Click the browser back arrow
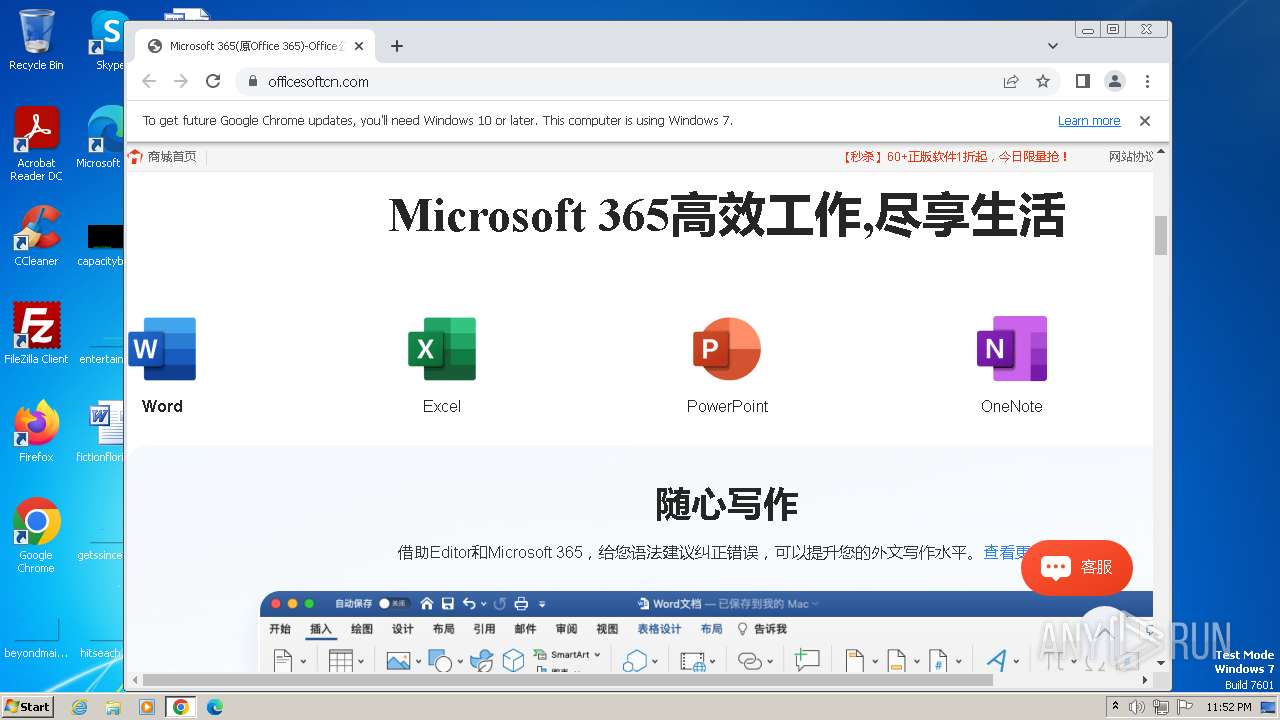Screen dimensions: 1280x720 149,82
